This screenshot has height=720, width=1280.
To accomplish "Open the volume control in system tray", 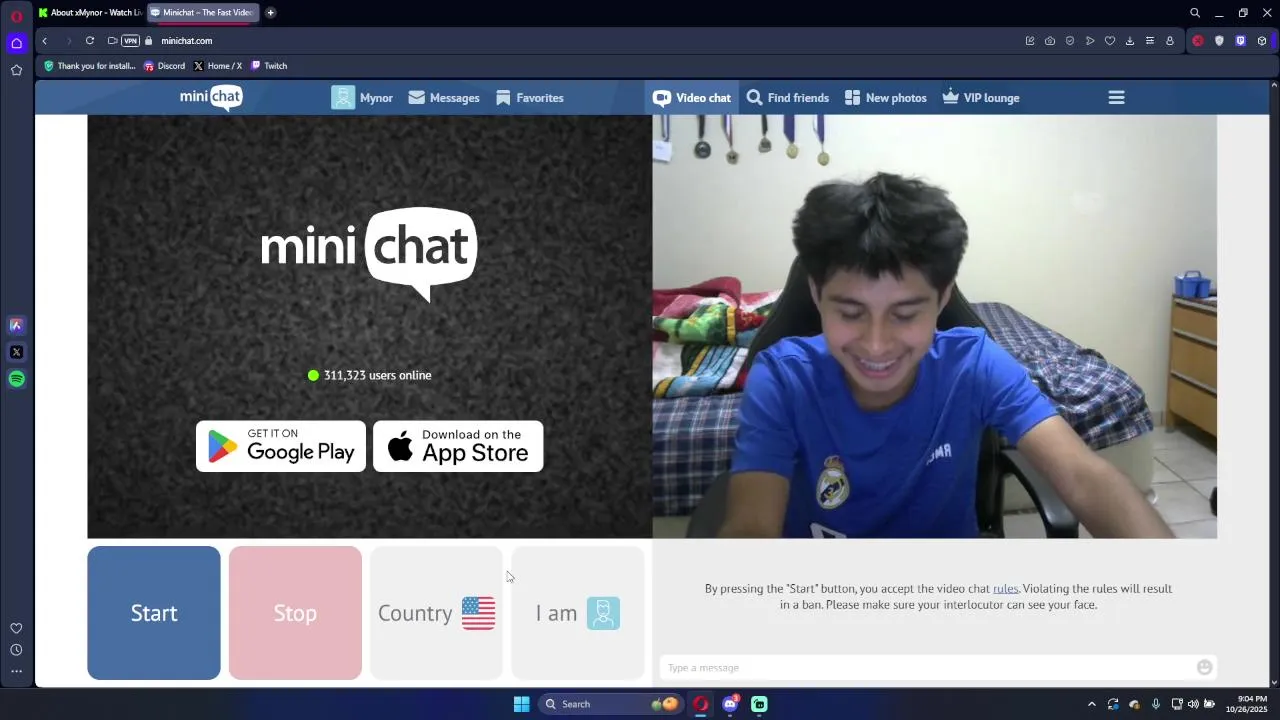I will tap(1193, 704).
